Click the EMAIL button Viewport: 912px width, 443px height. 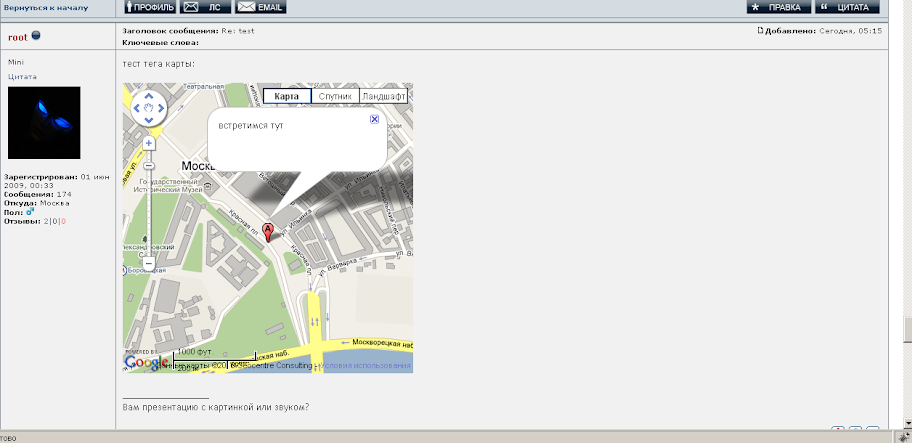pos(261,7)
